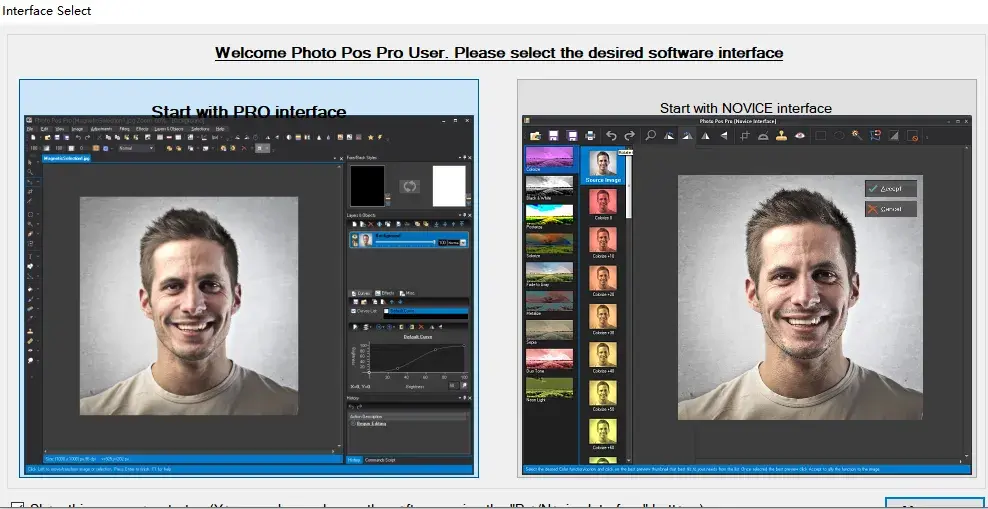Pick the Solarize effect thumbnail
Viewport: 988px width, 509px height.
(x=549, y=246)
